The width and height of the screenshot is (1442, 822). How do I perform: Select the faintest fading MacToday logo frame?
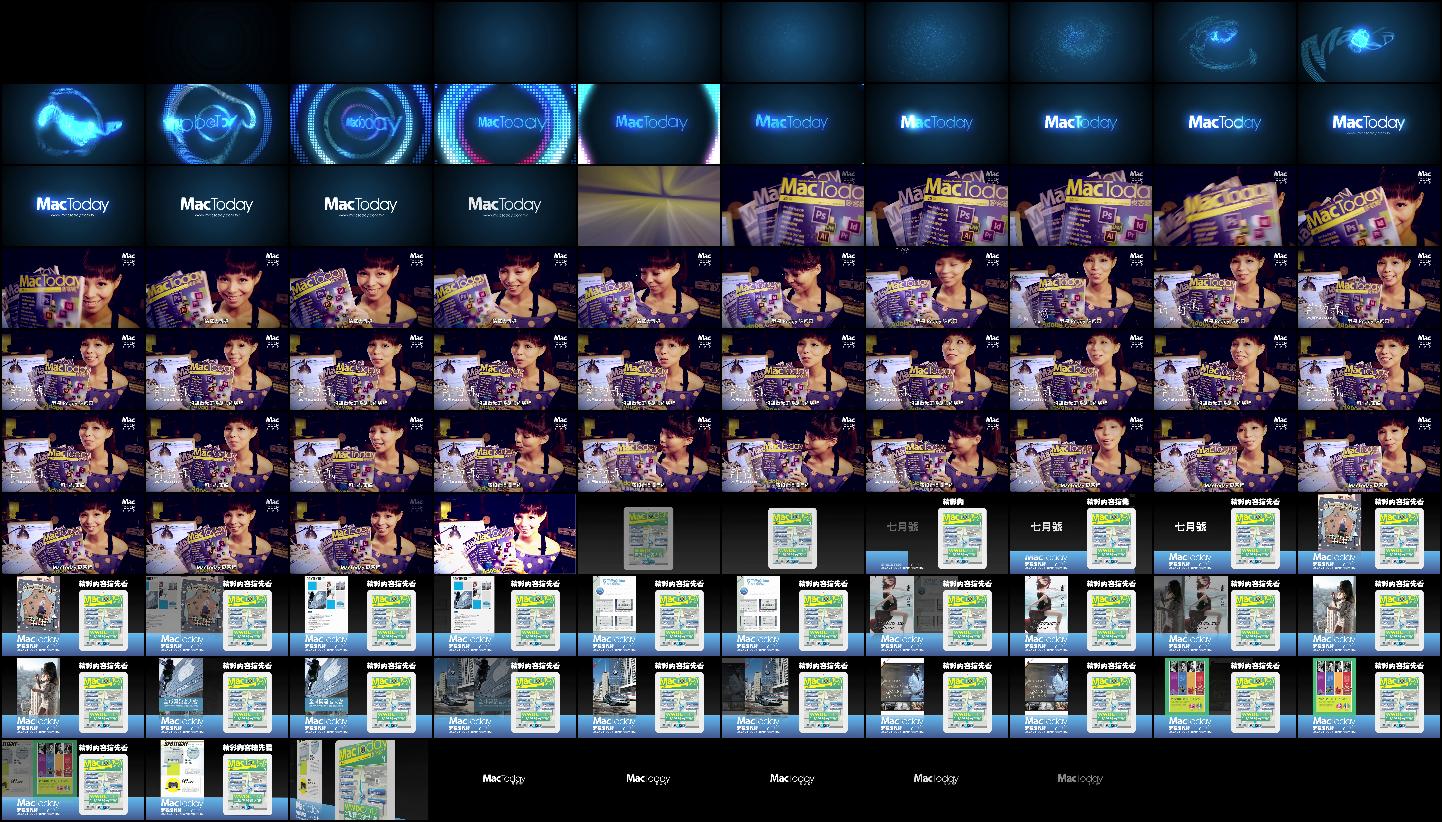coord(1081,779)
